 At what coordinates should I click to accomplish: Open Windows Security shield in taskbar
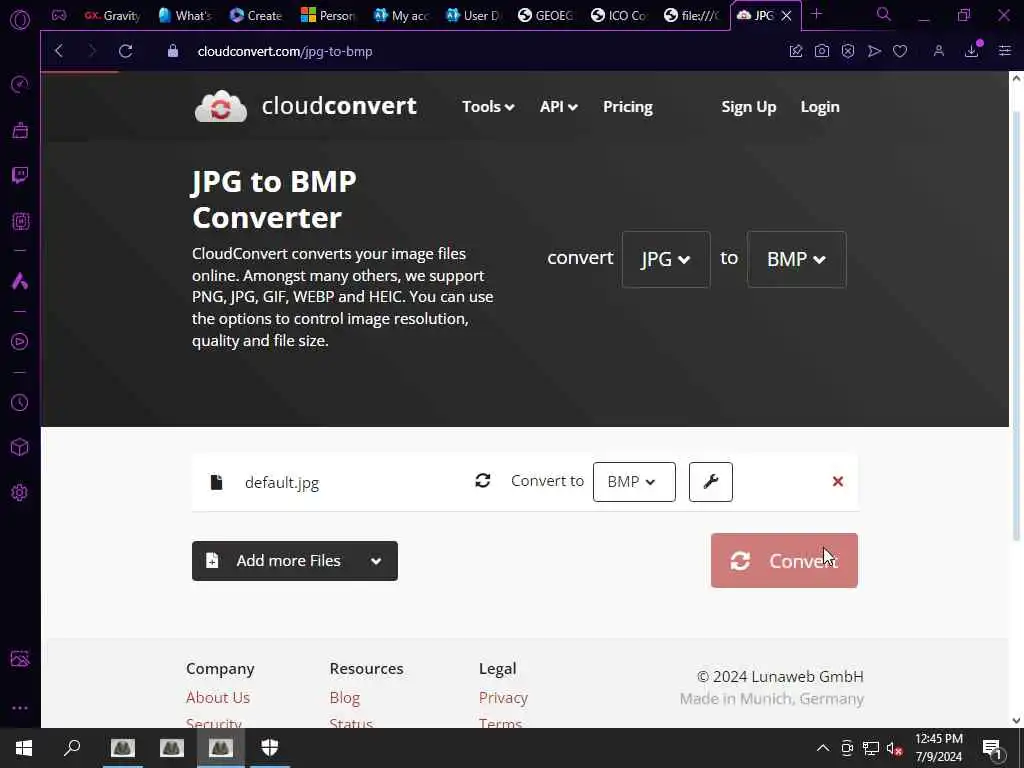tap(270, 748)
